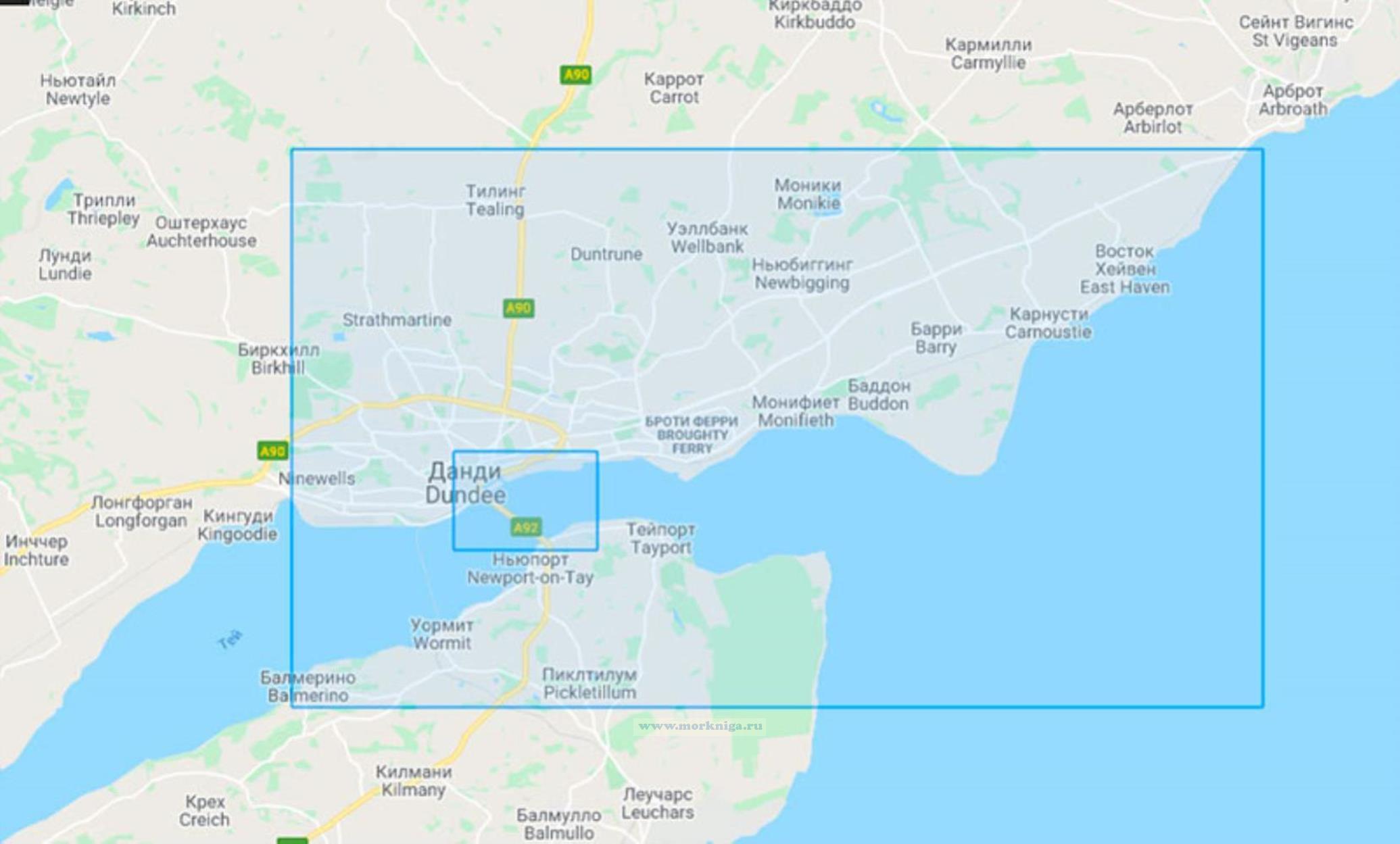1400x844 pixels.
Task: Click the Tayport town label
Action: 660,538
